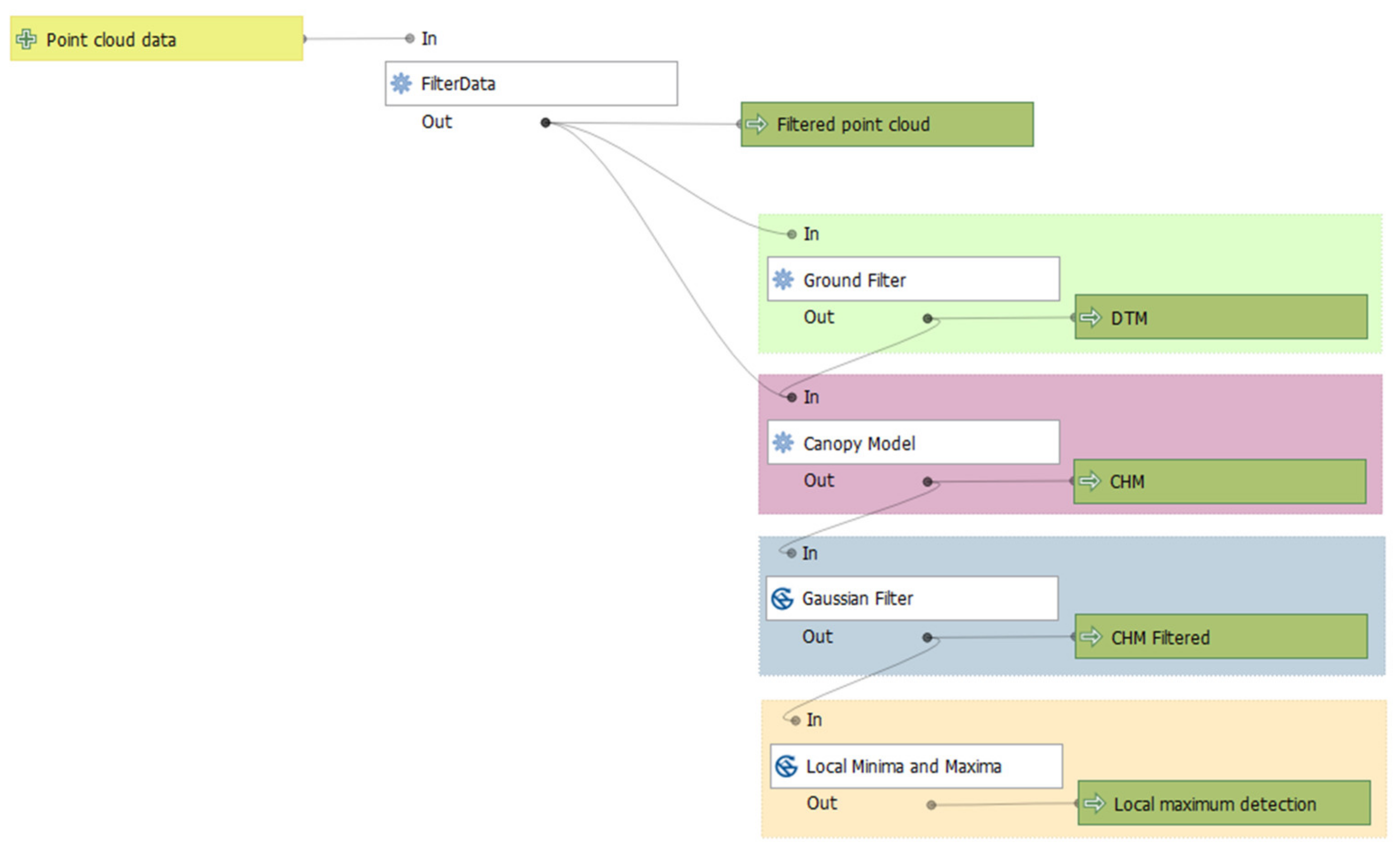Click the gear icon beside Canopy Model
Image resolution: width=1400 pixels, height=851 pixels.
click(x=783, y=443)
